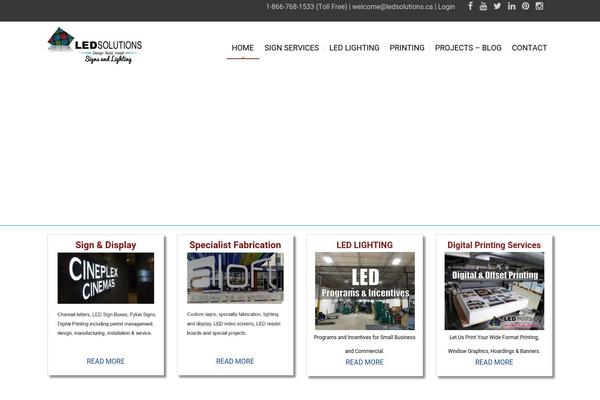Screen dimensions: 600x400
Task: Open the LED LIGHTING card heading
Action: 364,245
